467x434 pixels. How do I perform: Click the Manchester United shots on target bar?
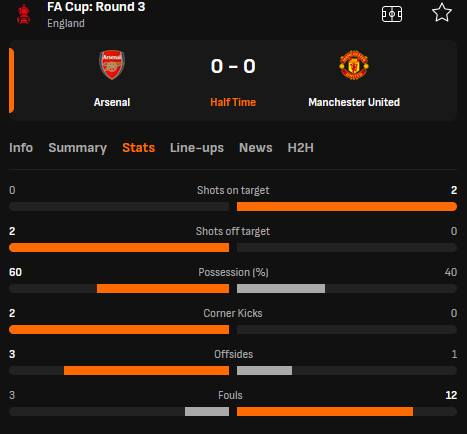(x=347, y=207)
